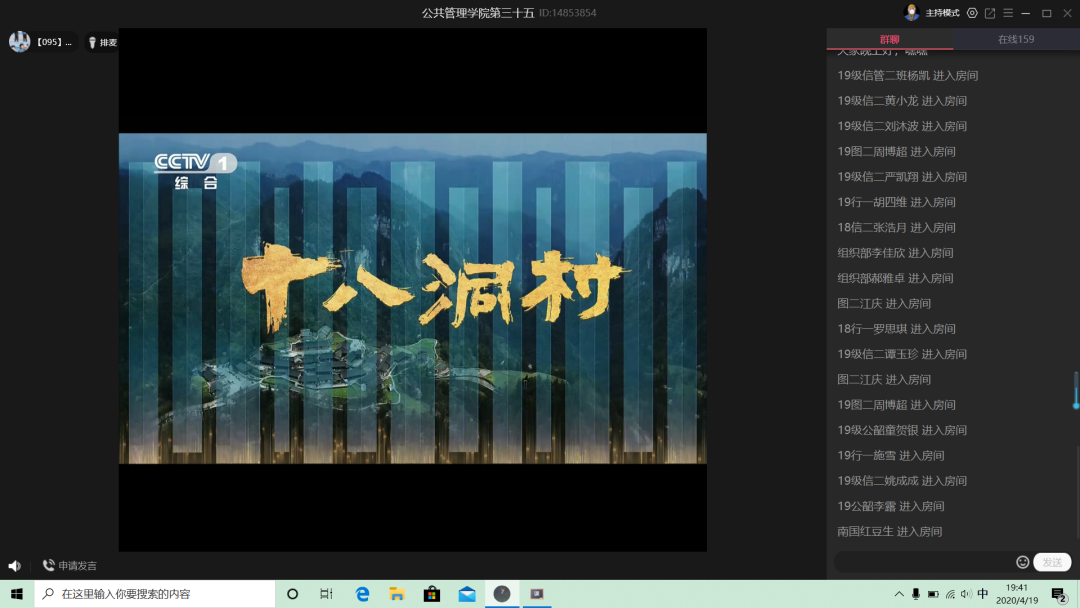Open File Explorer from taskbar
This screenshot has height=608, width=1080.
397,594
